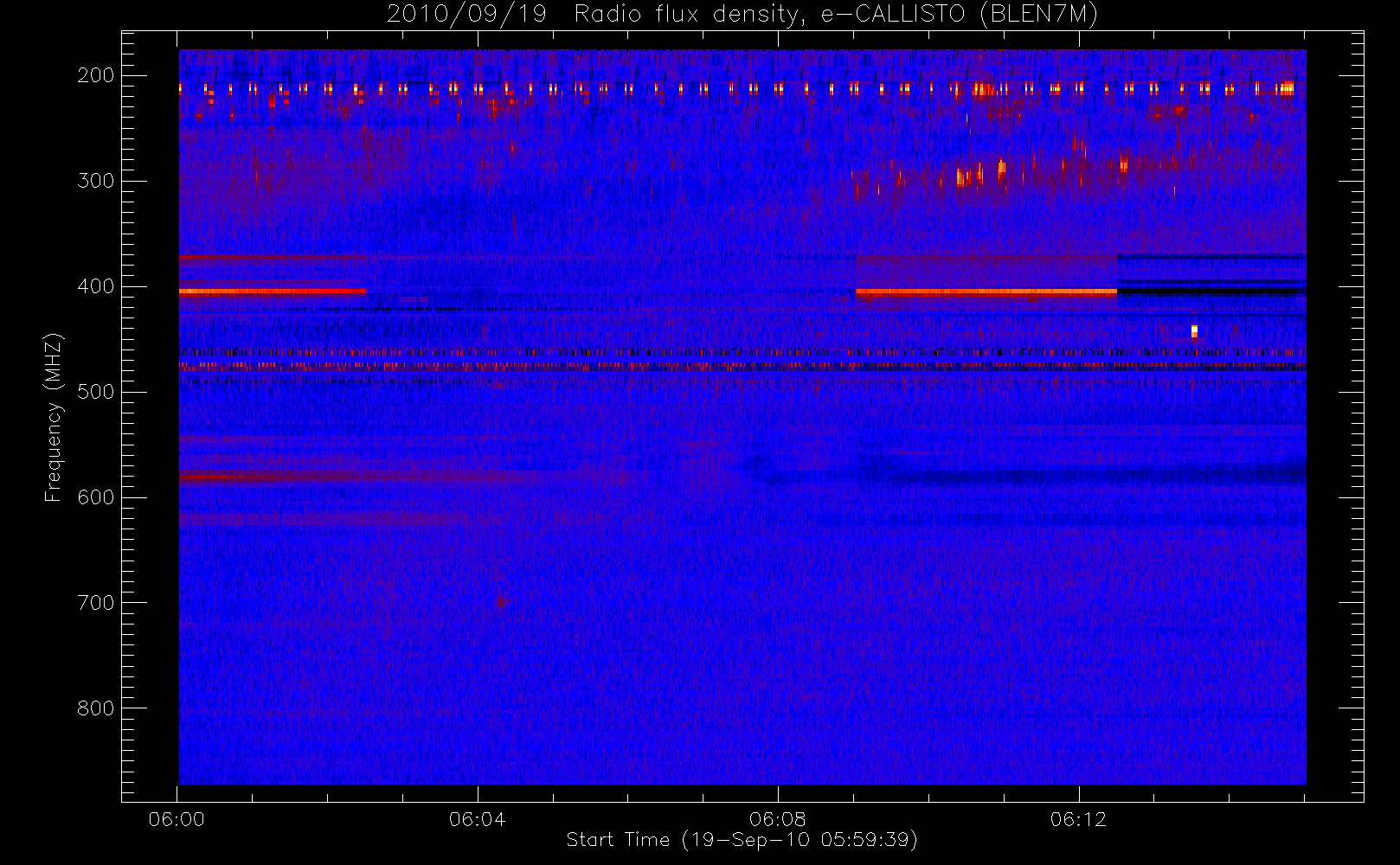The image size is (1400, 865).
Task: Click the 06:04 time tick label
Action: (x=477, y=819)
